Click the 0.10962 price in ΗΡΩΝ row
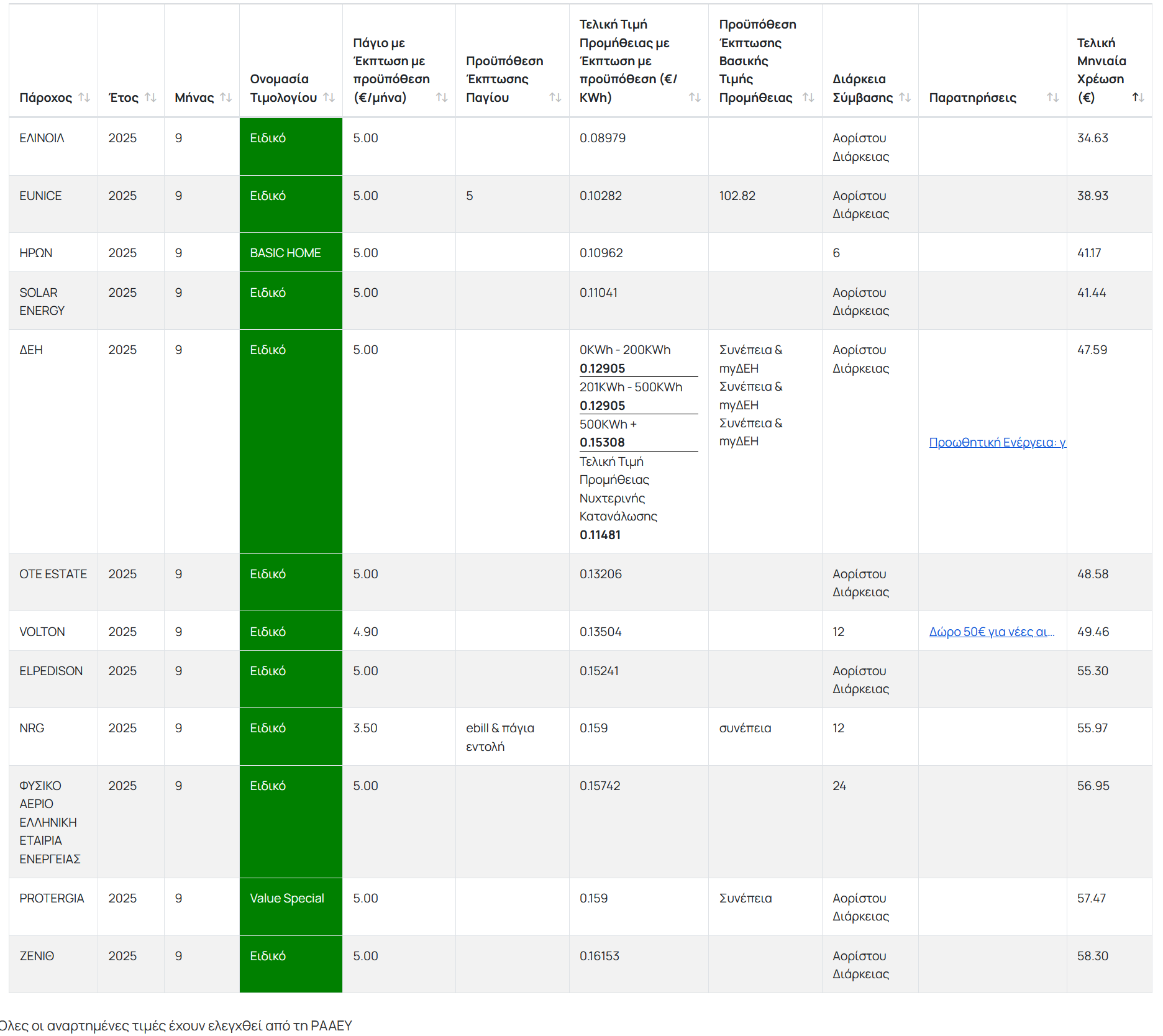 coord(601,253)
